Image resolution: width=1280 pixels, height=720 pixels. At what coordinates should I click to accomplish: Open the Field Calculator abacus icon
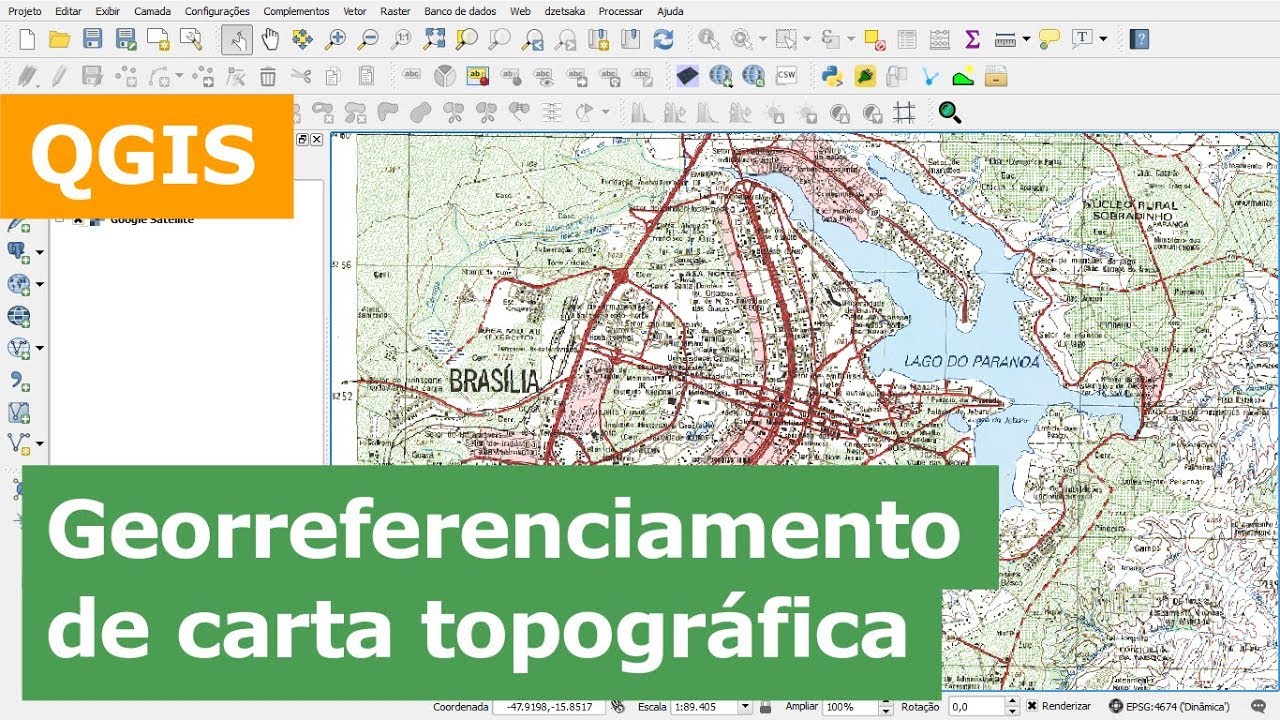coord(939,39)
